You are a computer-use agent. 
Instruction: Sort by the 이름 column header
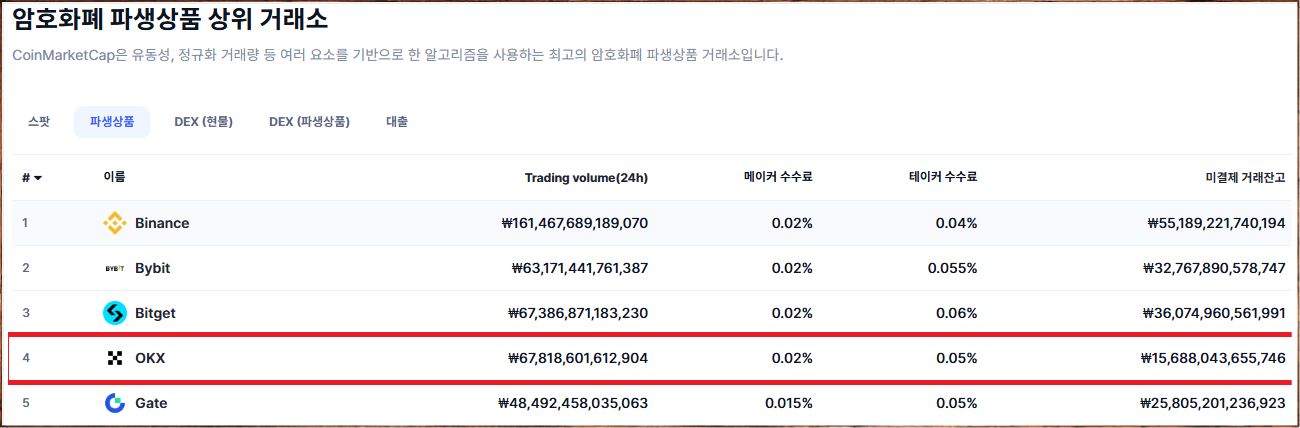[x=114, y=177]
